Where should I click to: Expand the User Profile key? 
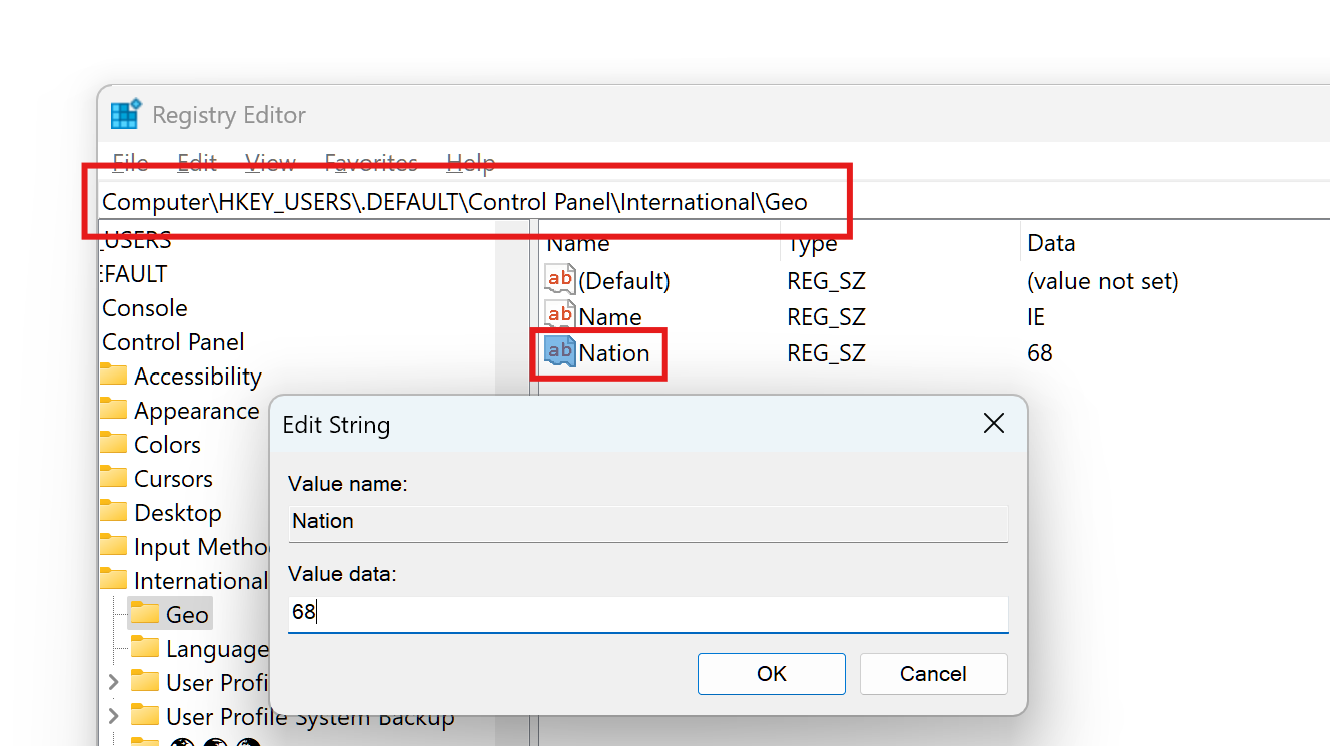point(113,683)
